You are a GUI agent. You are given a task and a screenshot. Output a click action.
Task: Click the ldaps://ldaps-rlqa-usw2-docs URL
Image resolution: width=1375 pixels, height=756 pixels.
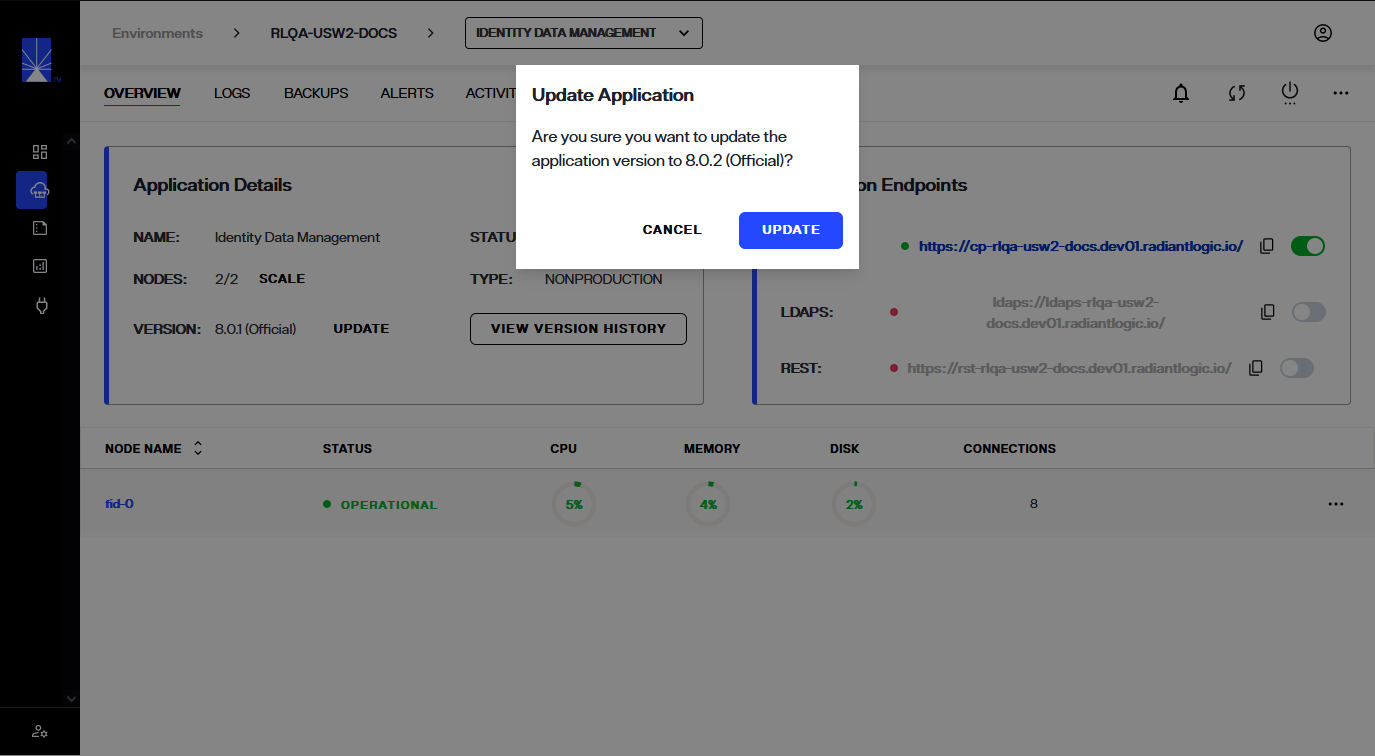(1078, 312)
